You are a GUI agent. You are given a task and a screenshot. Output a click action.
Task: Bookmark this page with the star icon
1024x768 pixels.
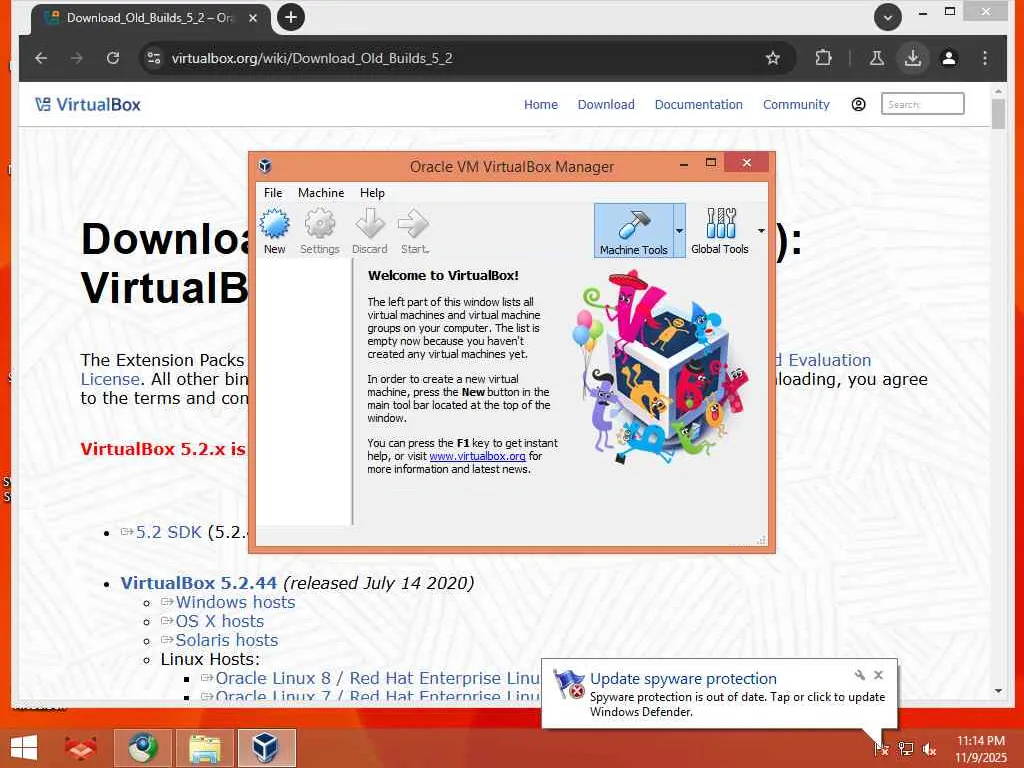773,58
